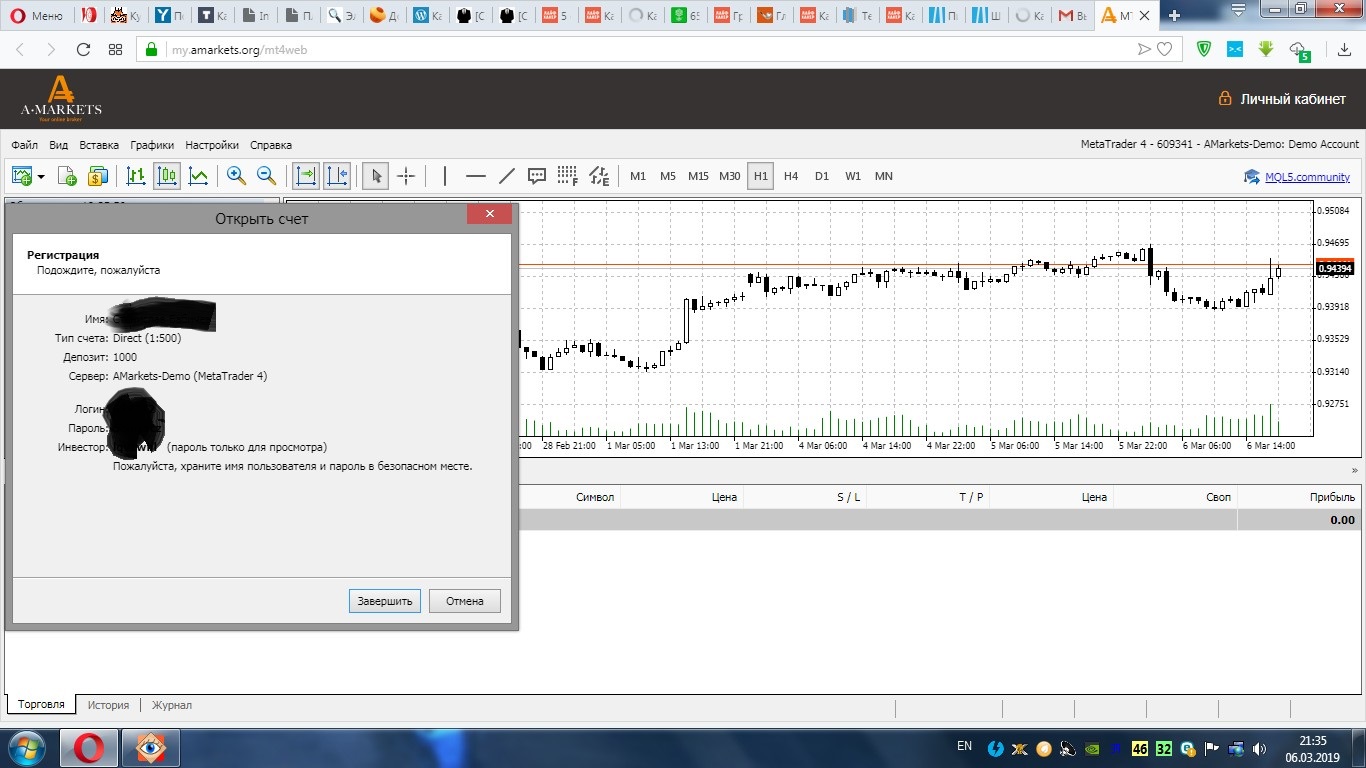This screenshot has width=1366, height=768.
Task: Click the Символ column header
Action: (595, 497)
